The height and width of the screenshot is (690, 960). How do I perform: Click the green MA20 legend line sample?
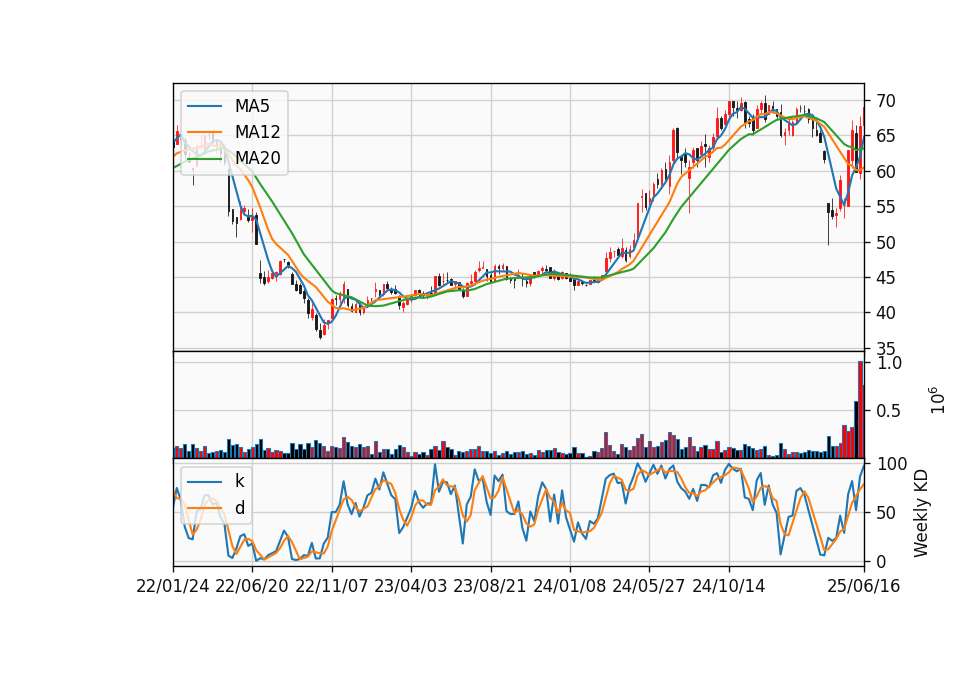click(x=204, y=158)
